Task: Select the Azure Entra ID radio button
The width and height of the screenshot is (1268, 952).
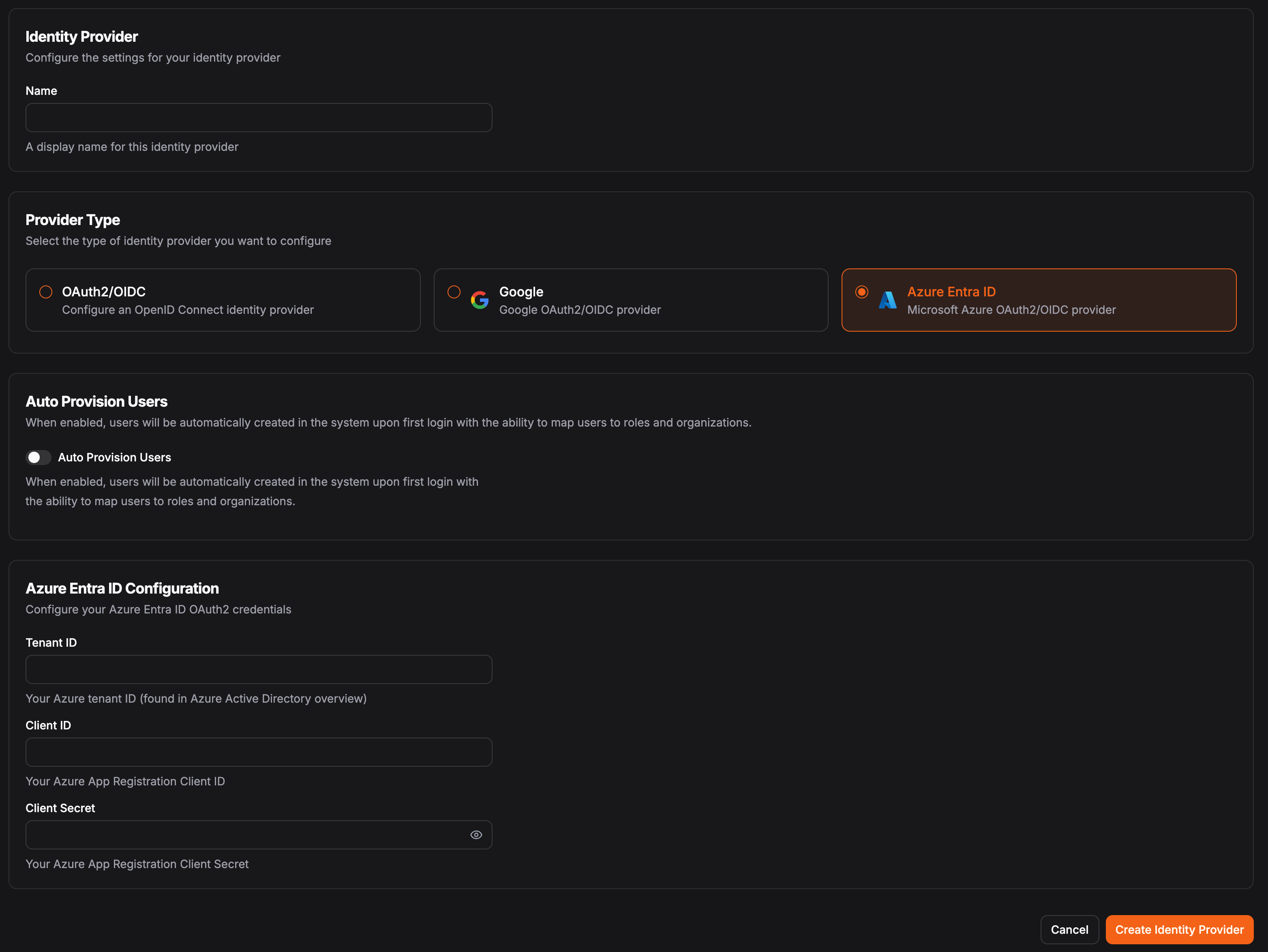Action: (x=861, y=292)
